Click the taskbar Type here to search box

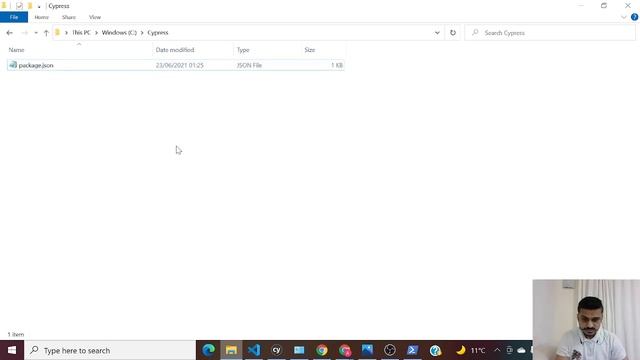110,350
